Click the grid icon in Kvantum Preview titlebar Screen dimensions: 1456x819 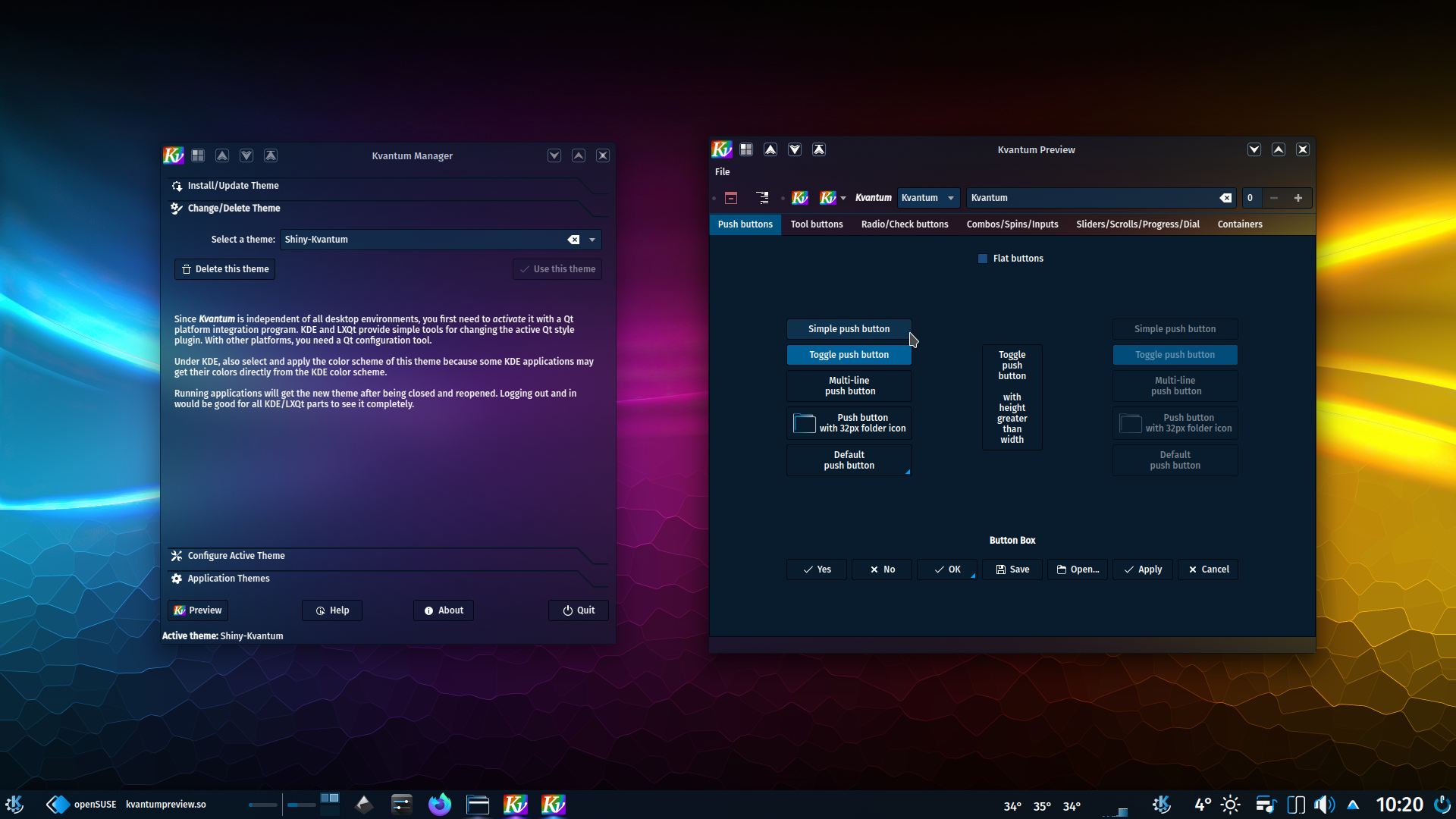[746, 149]
